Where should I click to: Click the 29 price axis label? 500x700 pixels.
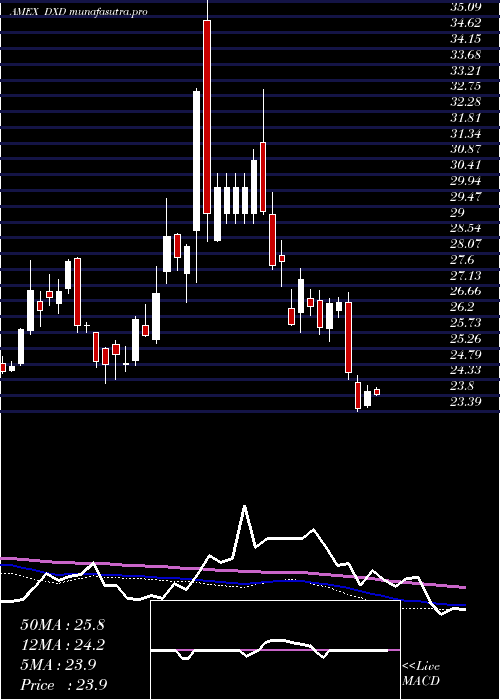tap(458, 212)
